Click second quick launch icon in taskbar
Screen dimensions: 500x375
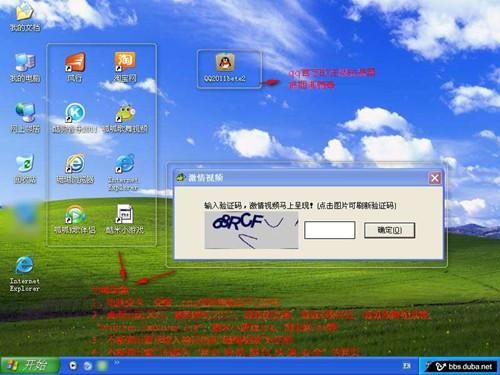pos(88,366)
